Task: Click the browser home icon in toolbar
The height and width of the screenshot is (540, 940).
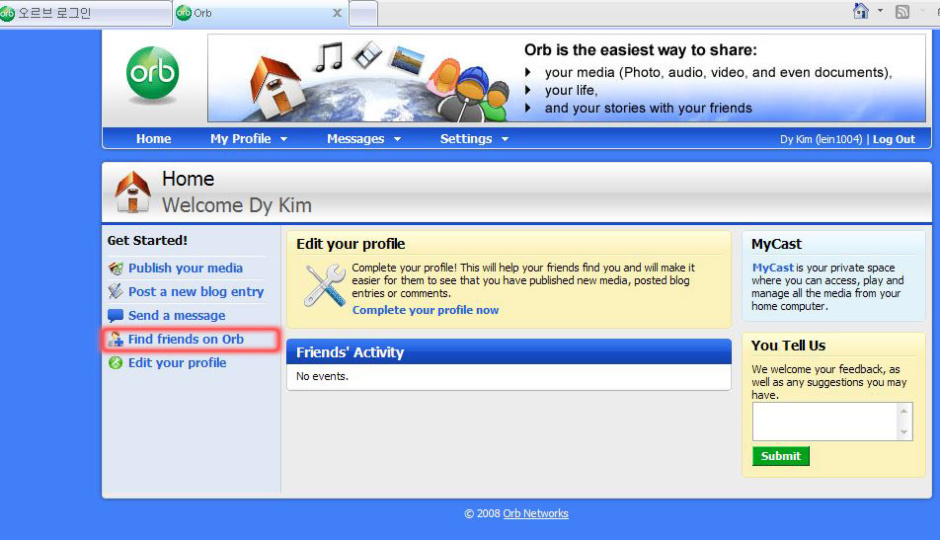Action: (861, 11)
